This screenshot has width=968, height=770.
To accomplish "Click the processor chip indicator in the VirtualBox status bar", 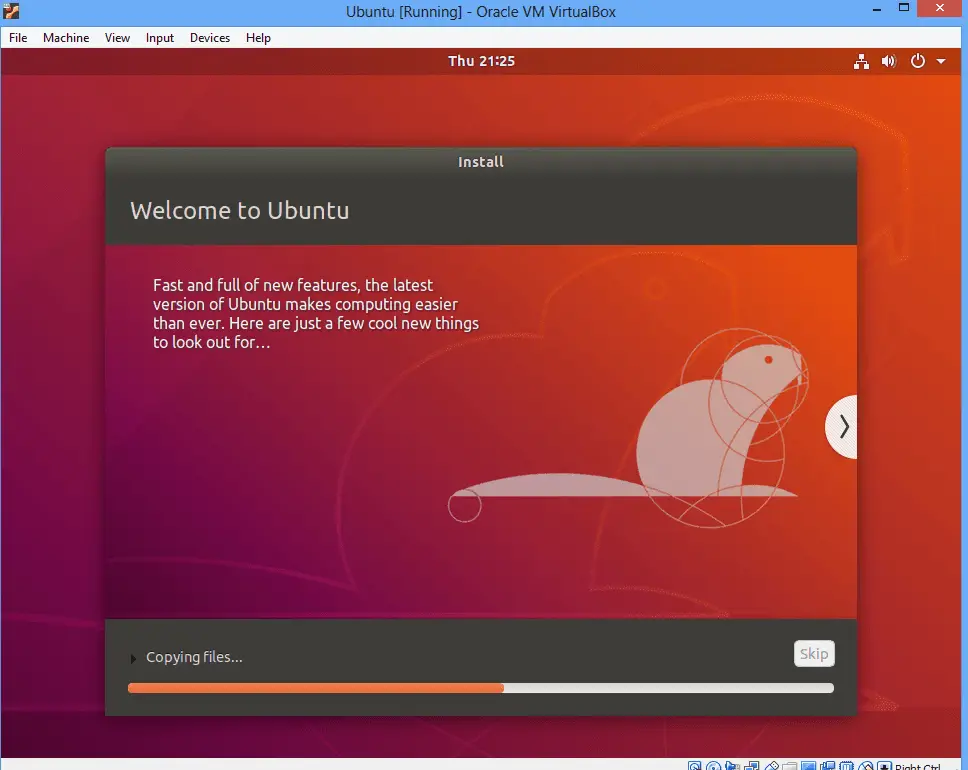I will tap(846, 766).
